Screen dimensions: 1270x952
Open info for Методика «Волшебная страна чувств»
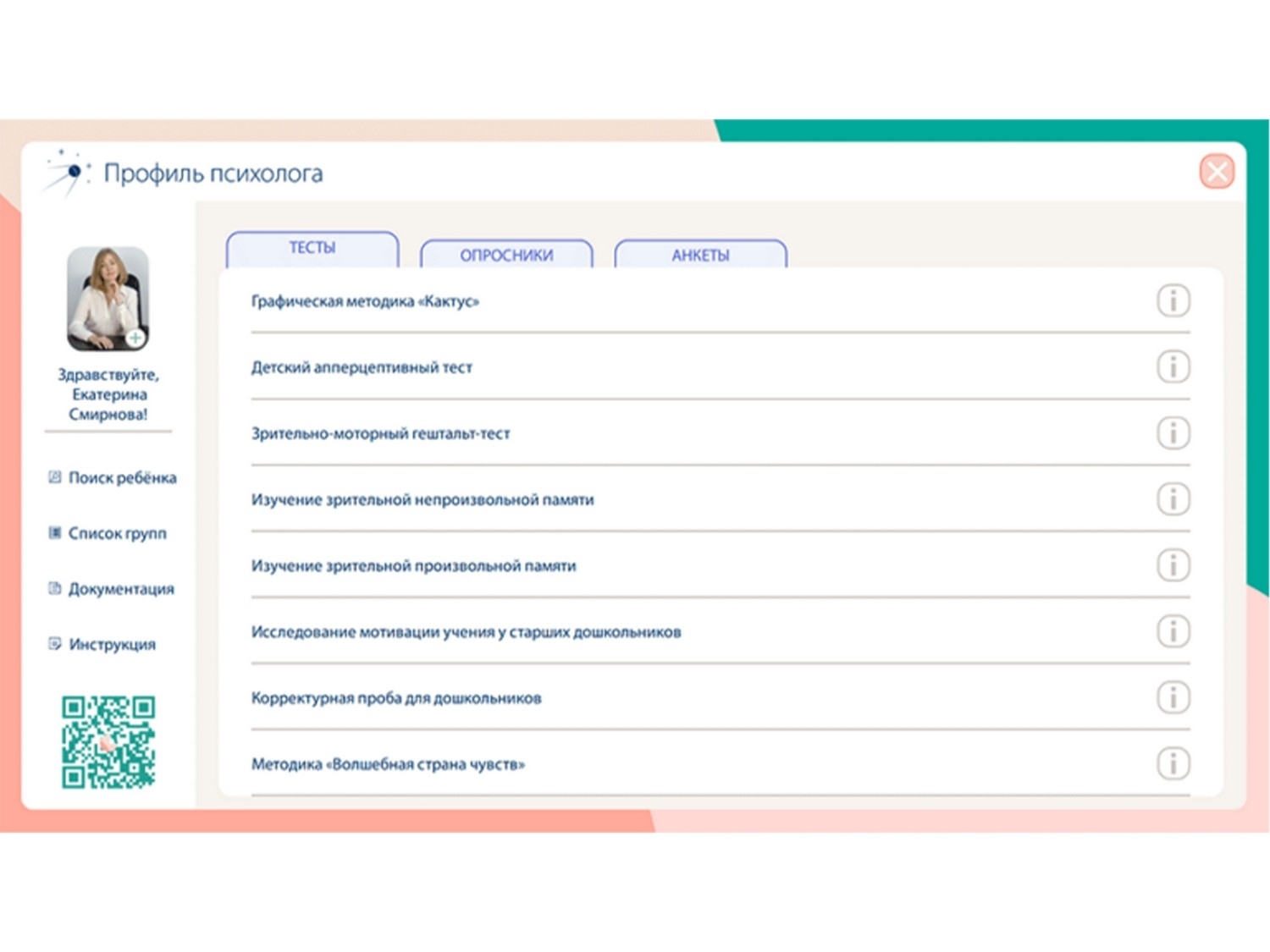(1173, 763)
